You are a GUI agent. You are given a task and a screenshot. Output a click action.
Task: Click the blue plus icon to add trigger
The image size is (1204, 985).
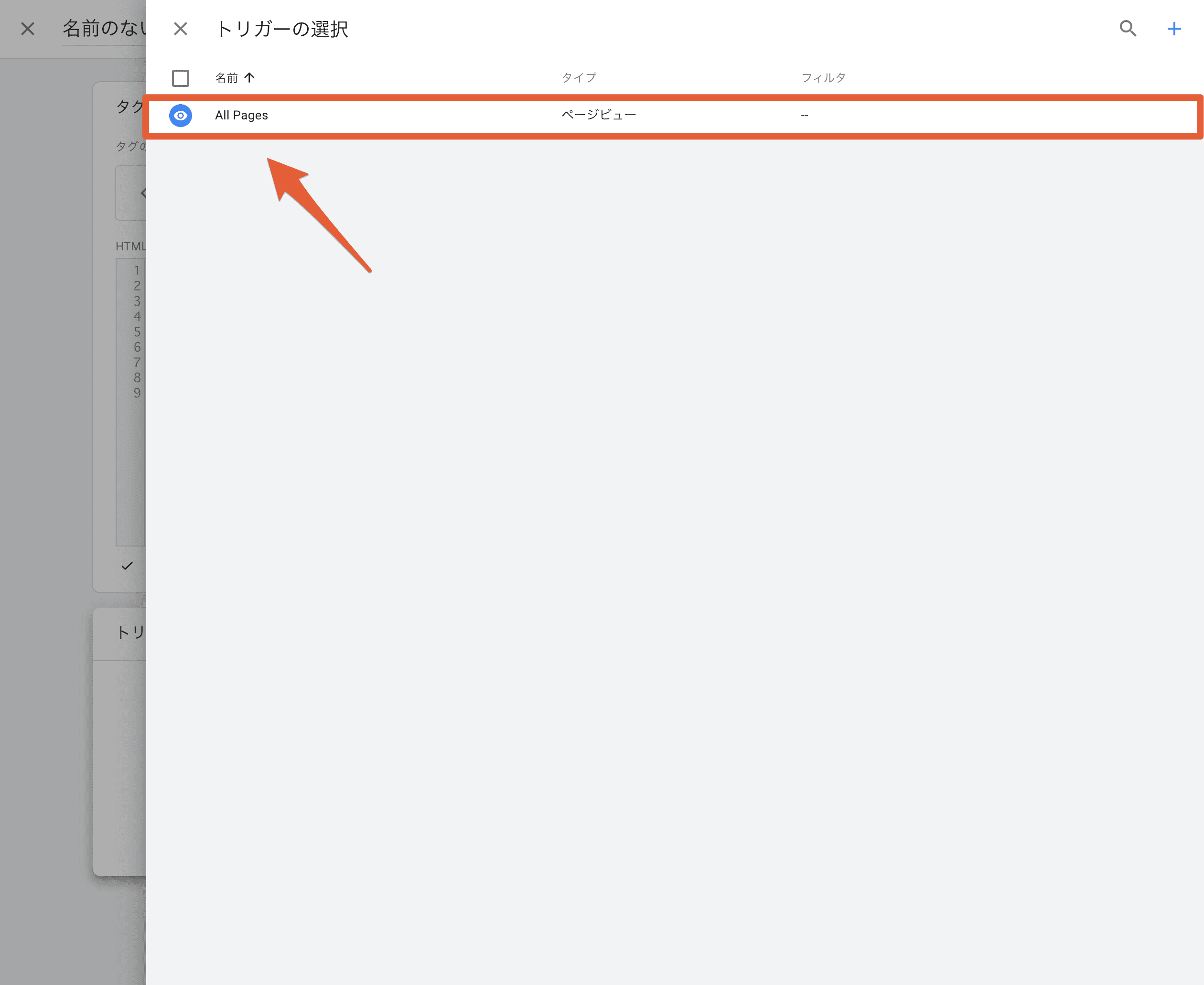tap(1174, 28)
